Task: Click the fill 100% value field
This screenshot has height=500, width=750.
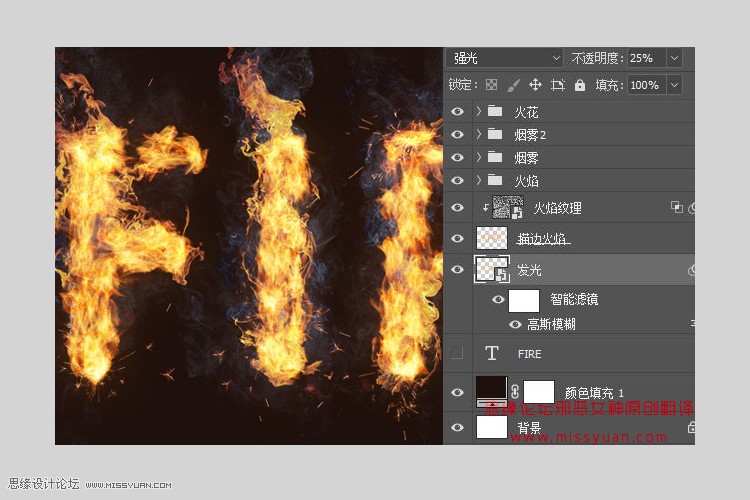Action: (x=647, y=85)
